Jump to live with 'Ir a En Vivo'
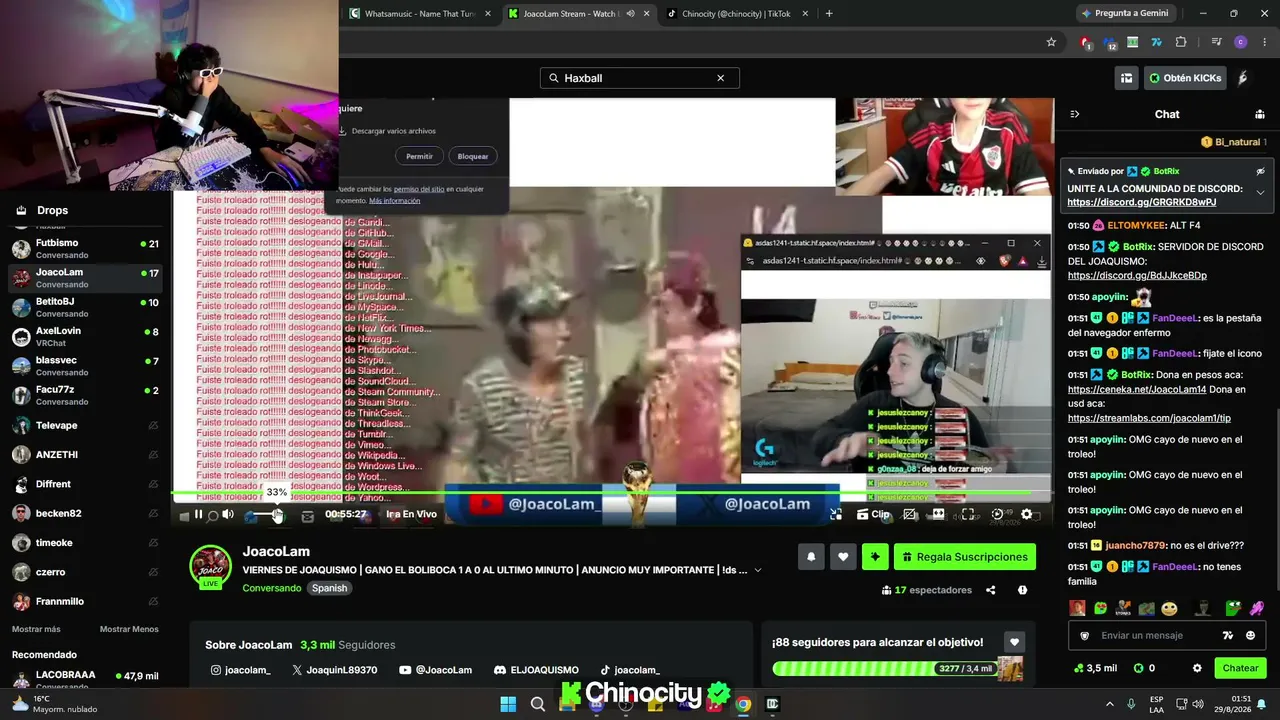Image resolution: width=1280 pixels, height=720 pixels. [x=411, y=514]
